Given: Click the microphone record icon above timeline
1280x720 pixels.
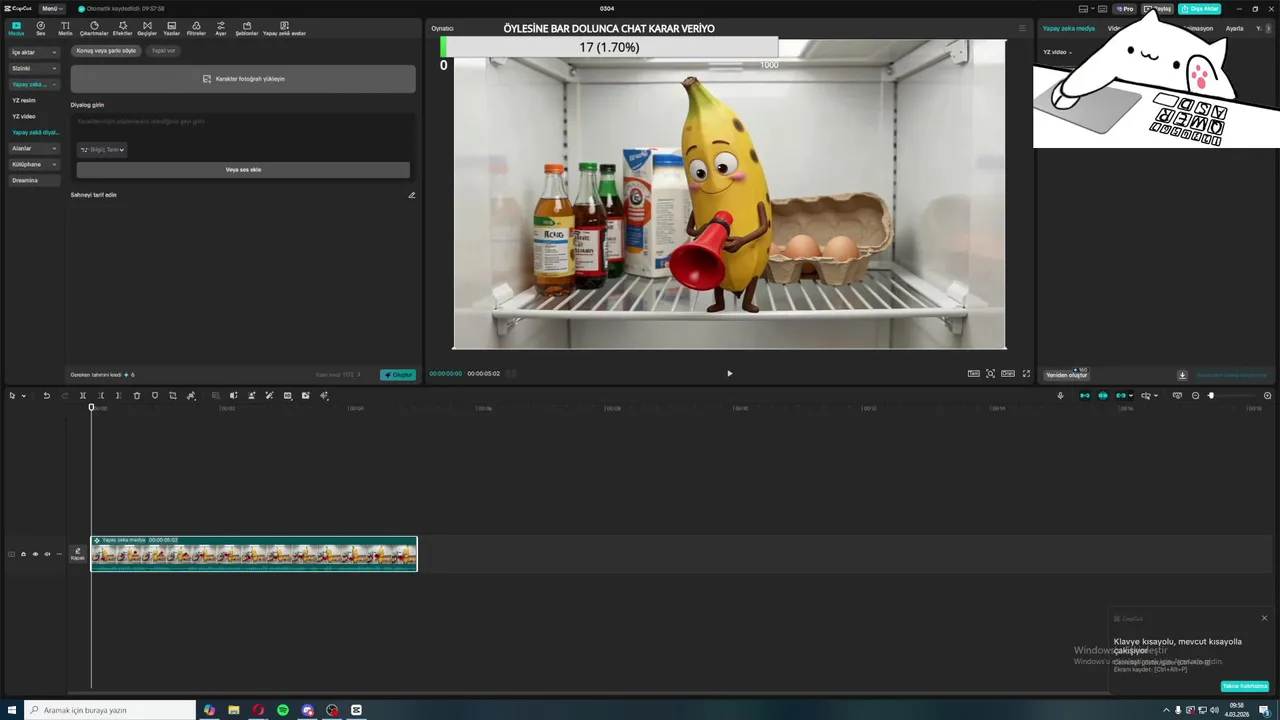Looking at the screenshot, I should [x=1060, y=396].
